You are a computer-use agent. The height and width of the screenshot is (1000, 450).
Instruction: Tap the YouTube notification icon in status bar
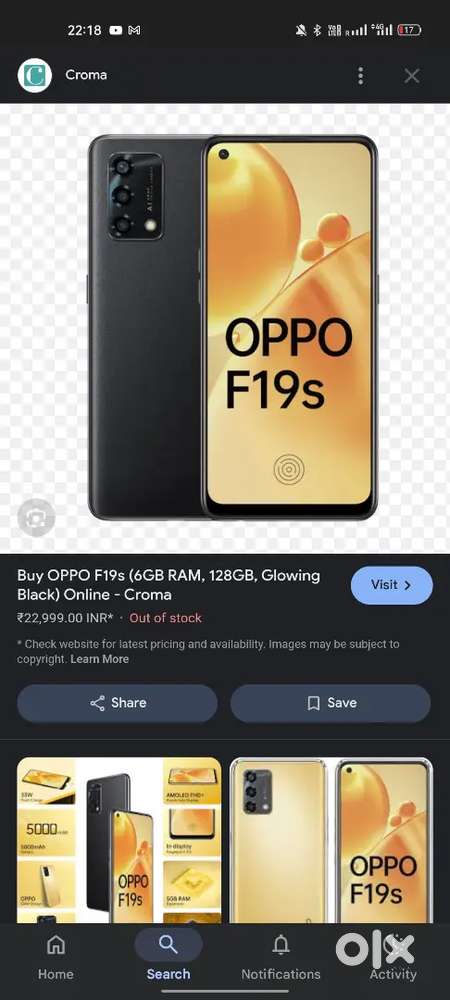point(116,30)
